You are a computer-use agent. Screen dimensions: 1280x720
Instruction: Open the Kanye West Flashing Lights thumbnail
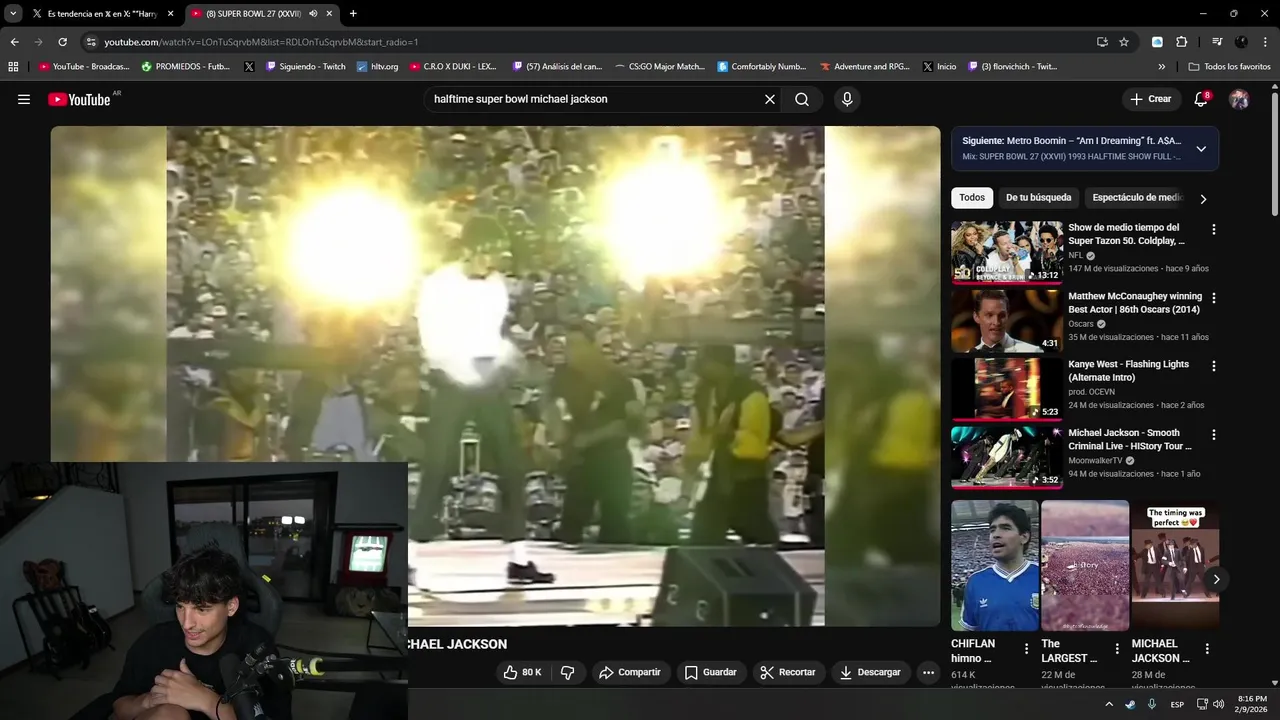coord(1007,389)
